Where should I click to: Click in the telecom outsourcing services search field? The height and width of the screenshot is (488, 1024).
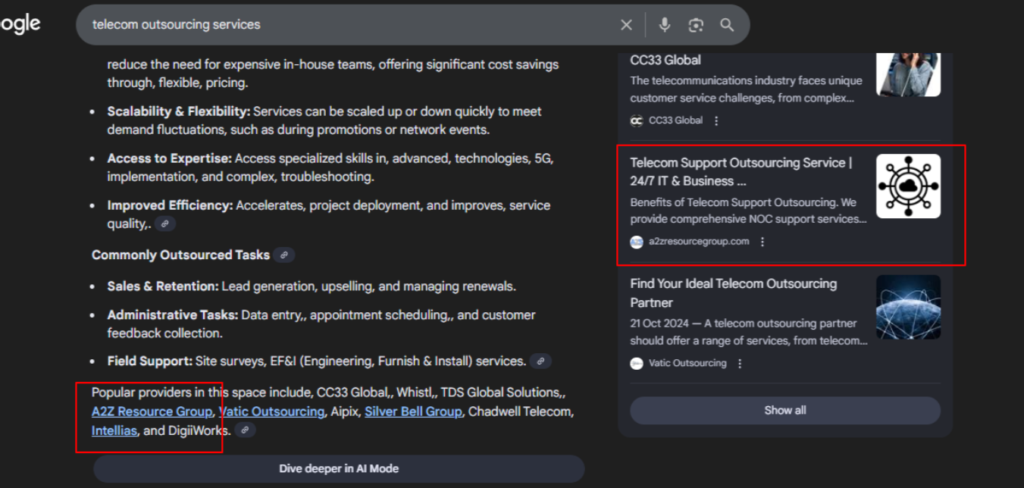(340, 25)
